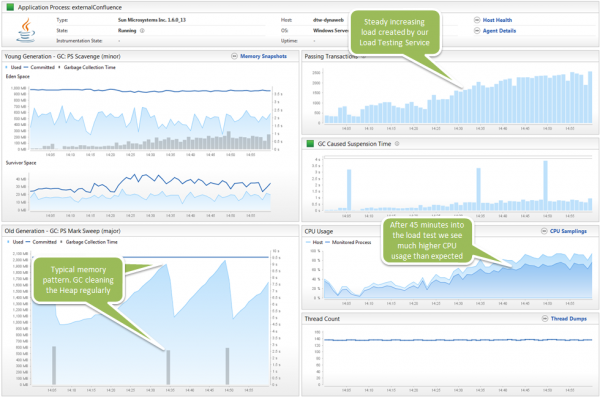Click the Thread Count panel title
Screen dimensions: 600x397
pyautogui.click(x=322, y=319)
